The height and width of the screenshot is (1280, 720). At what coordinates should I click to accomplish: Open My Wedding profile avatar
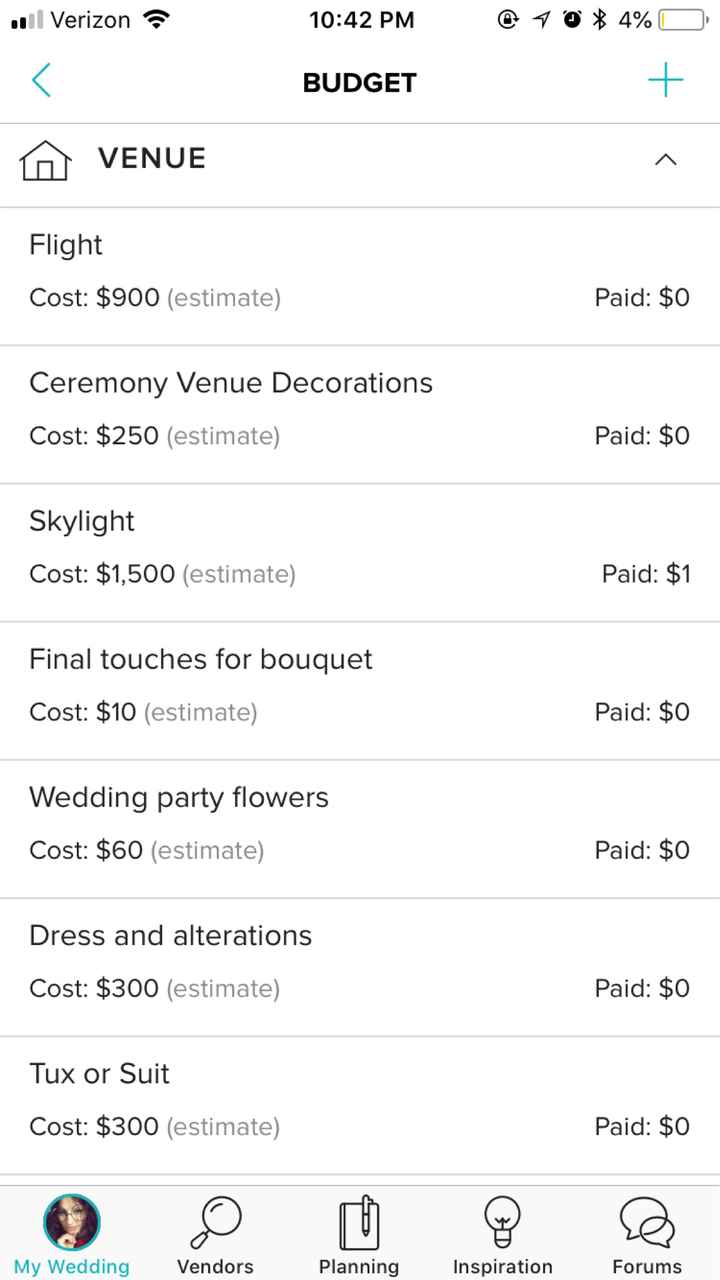tap(72, 1222)
